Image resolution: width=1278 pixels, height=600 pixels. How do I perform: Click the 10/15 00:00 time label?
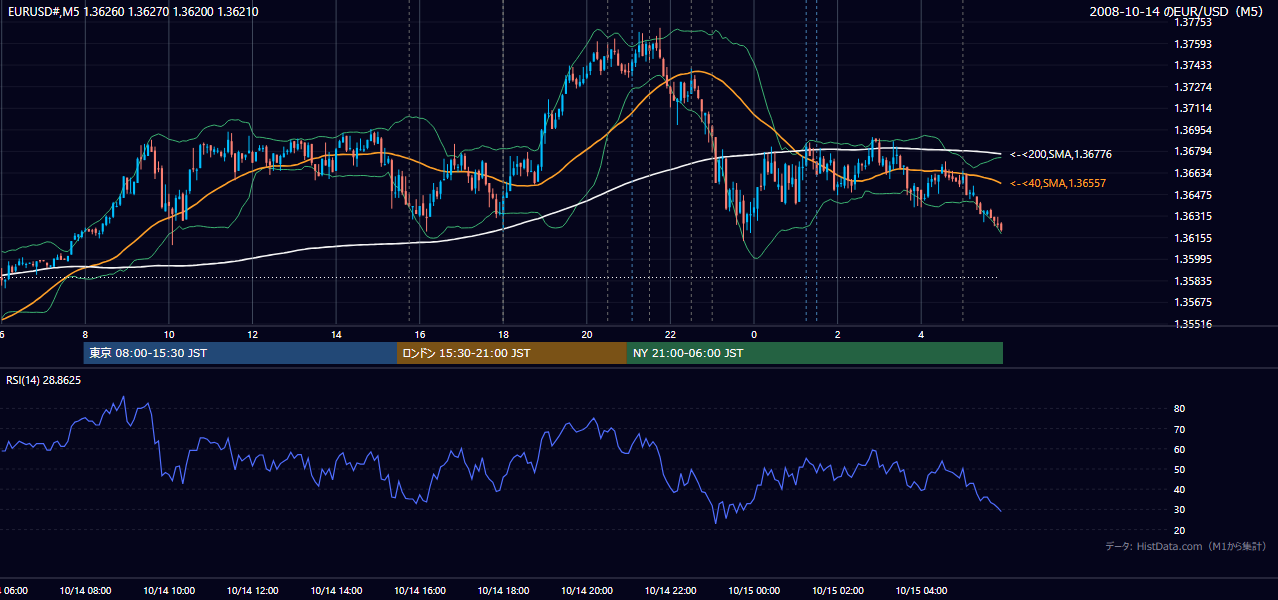[754, 591]
